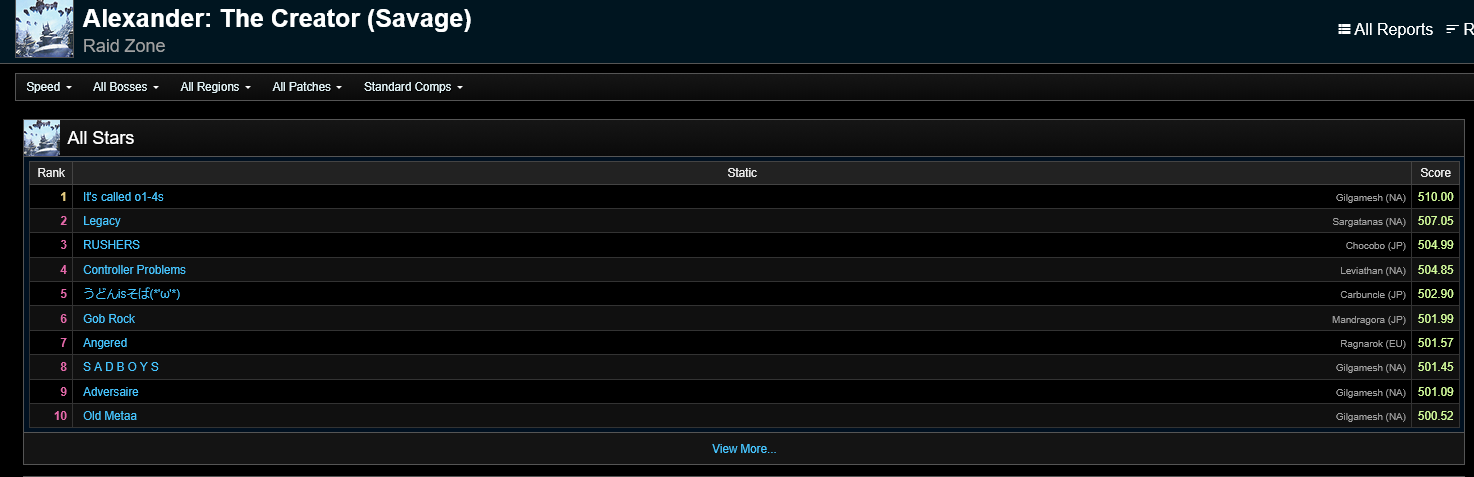Click score 504.99
1474x477 pixels.
click(x=1436, y=245)
